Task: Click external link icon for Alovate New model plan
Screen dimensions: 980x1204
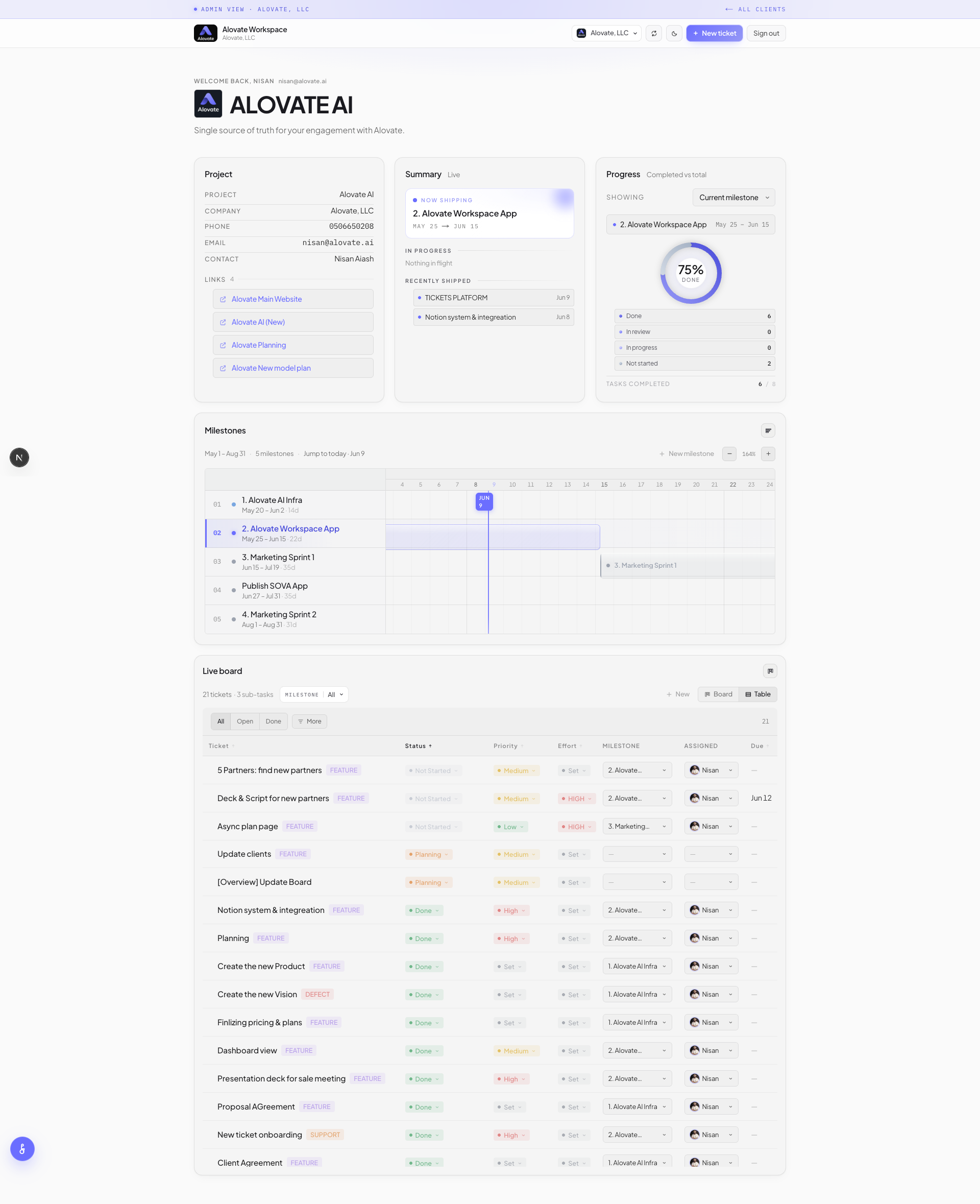Action: (223, 368)
